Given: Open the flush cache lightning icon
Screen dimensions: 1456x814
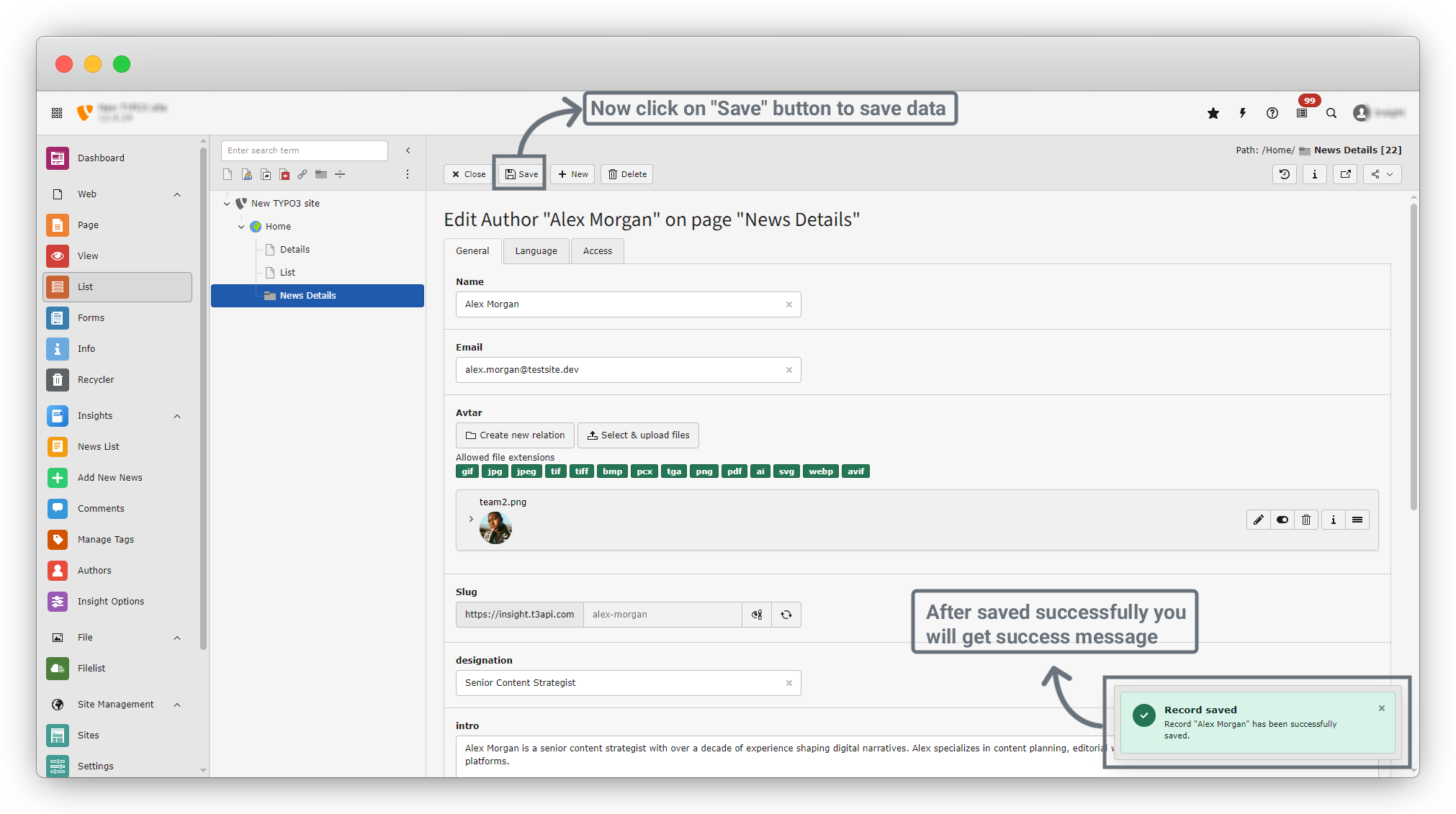Looking at the screenshot, I should coord(1243,113).
